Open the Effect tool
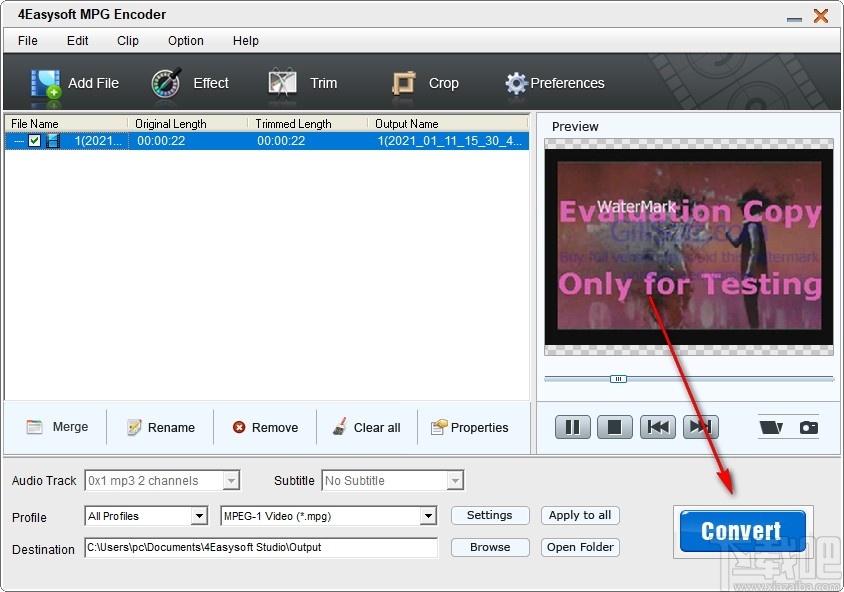844x592 pixels. (x=189, y=83)
